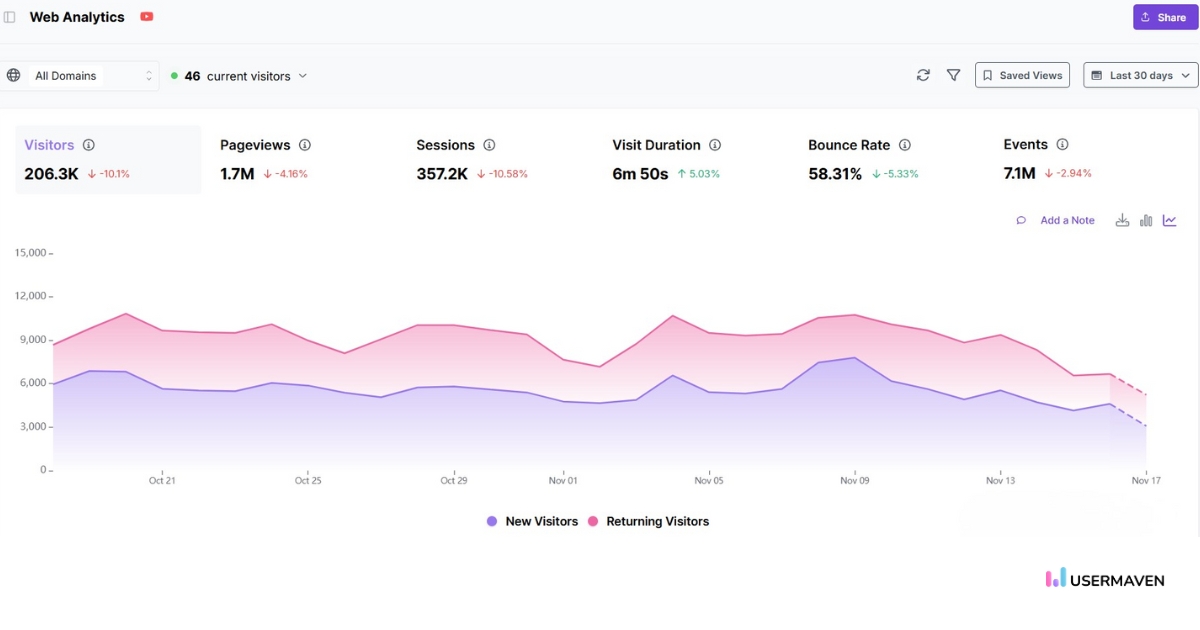
Task: Select the Sessions metric card
Action: [455, 158]
